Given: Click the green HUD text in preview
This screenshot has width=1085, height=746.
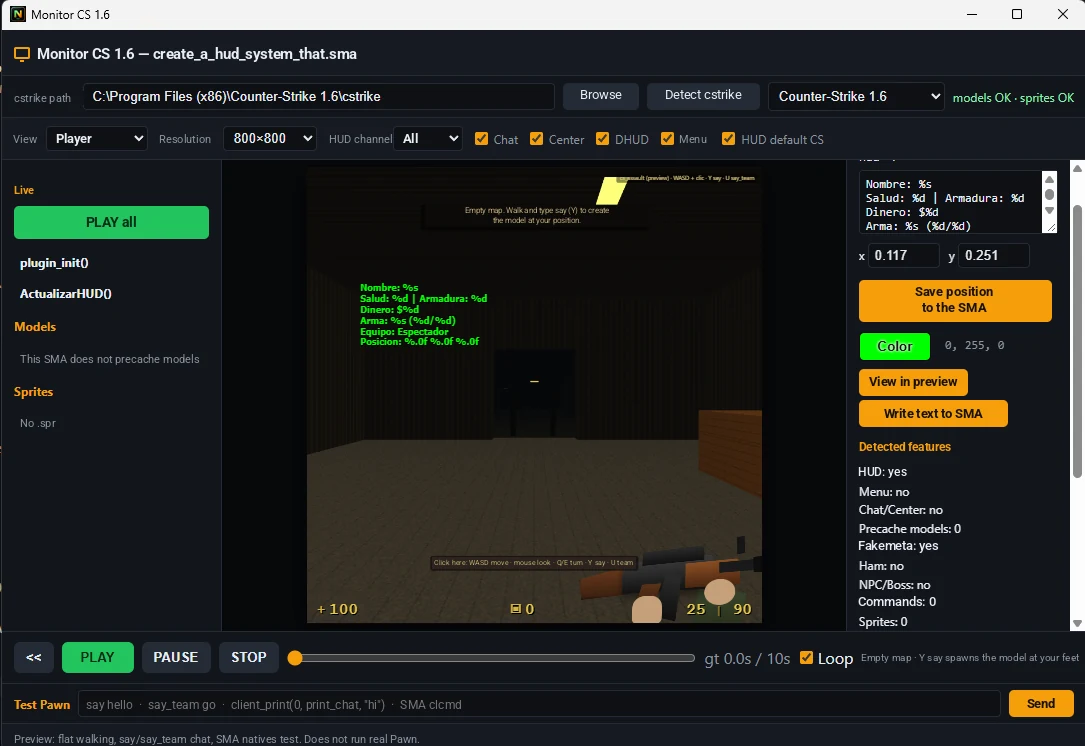Looking at the screenshot, I should coord(423,314).
